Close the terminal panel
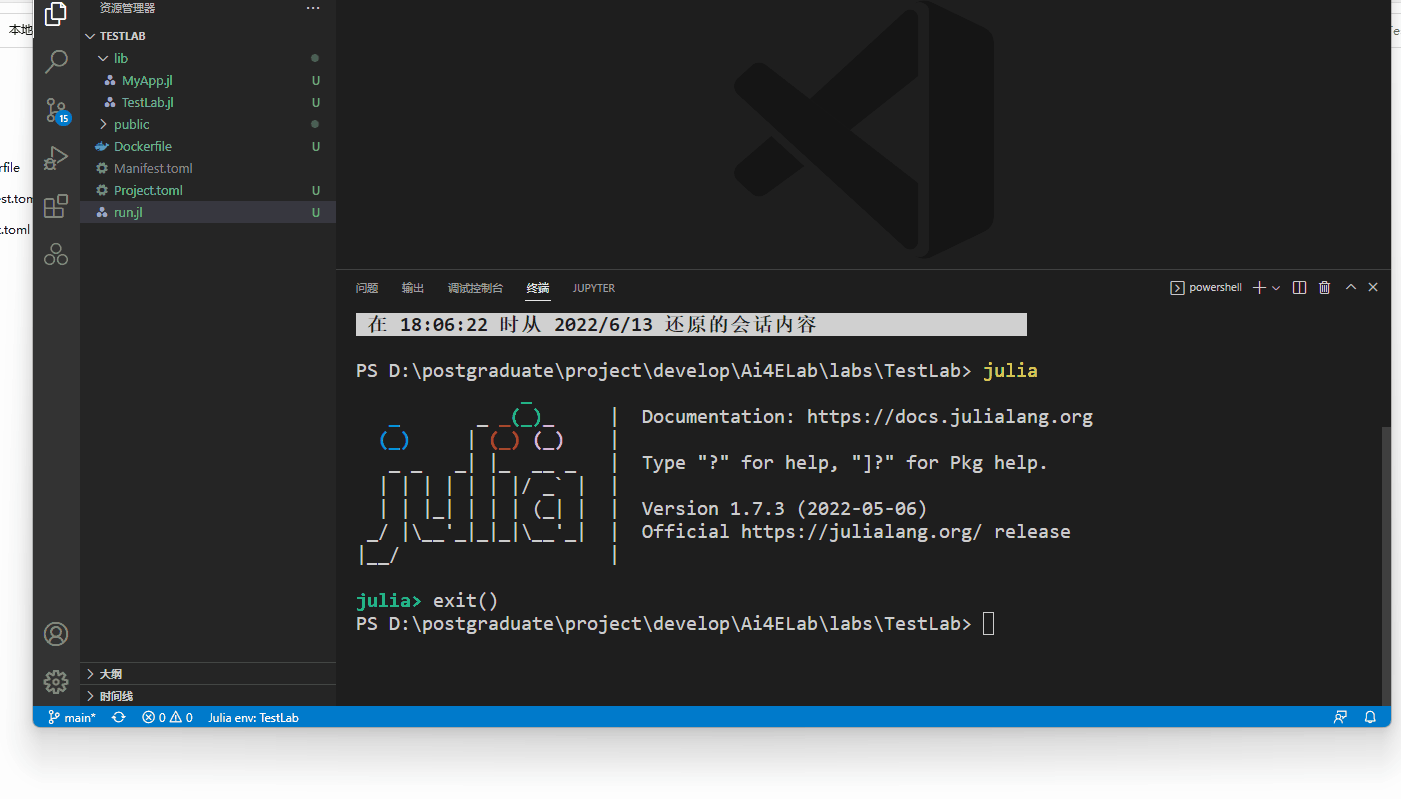 tap(1373, 287)
